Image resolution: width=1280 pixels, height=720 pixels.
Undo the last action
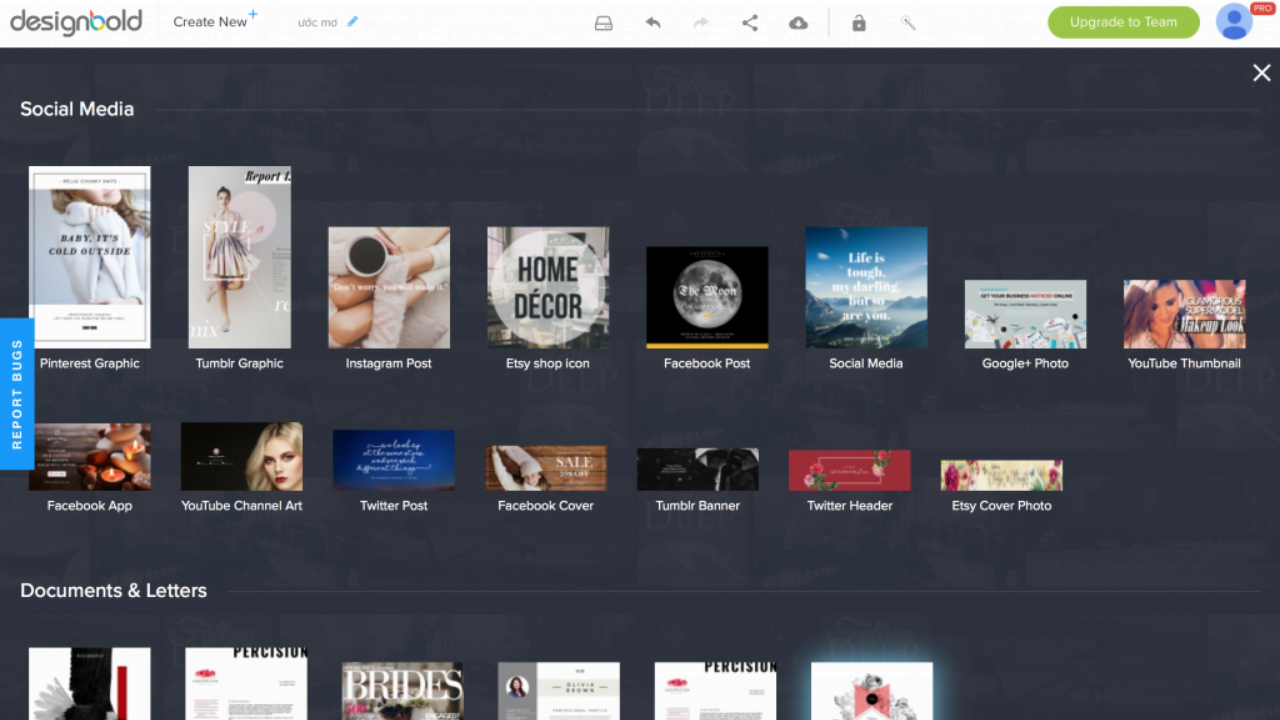653,22
